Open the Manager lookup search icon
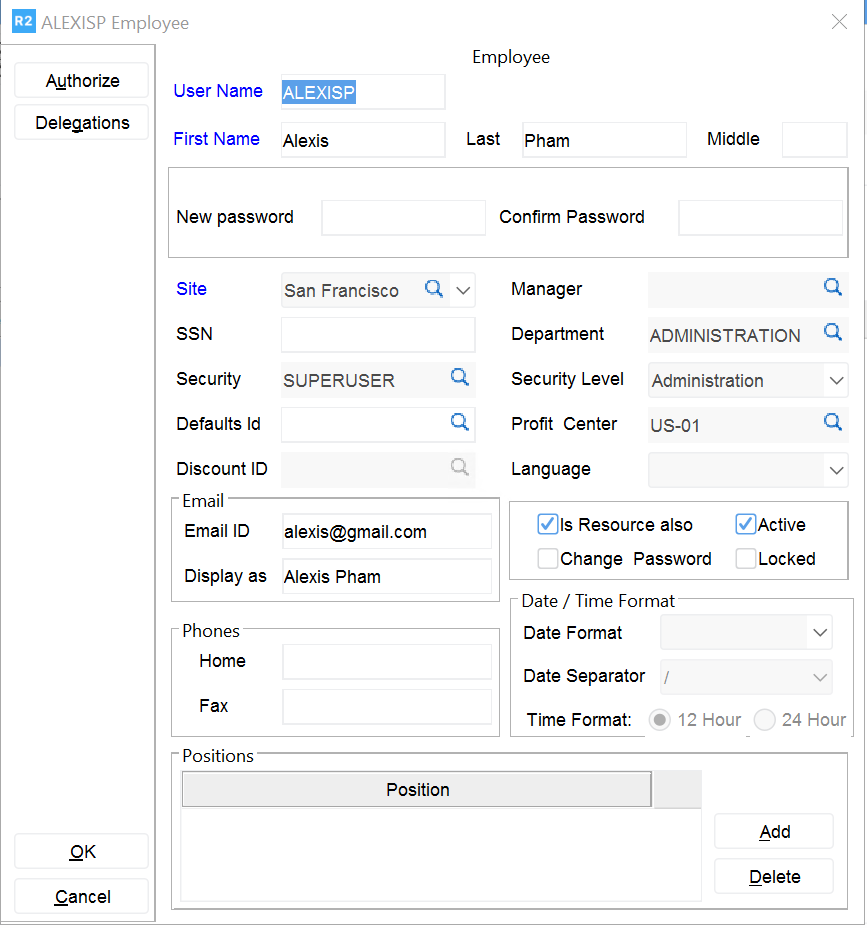This screenshot has width=867, height=928. coord(832,288)
